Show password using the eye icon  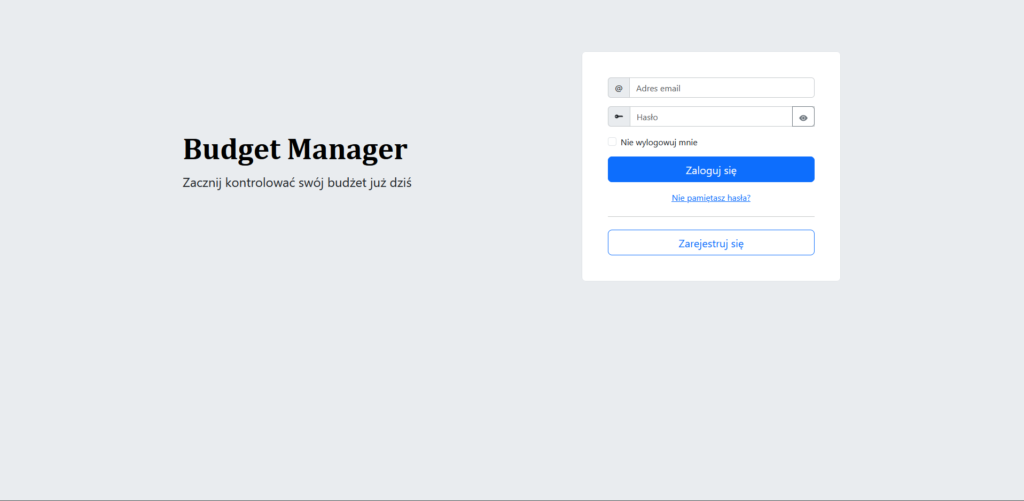click(x=803, y=117)
